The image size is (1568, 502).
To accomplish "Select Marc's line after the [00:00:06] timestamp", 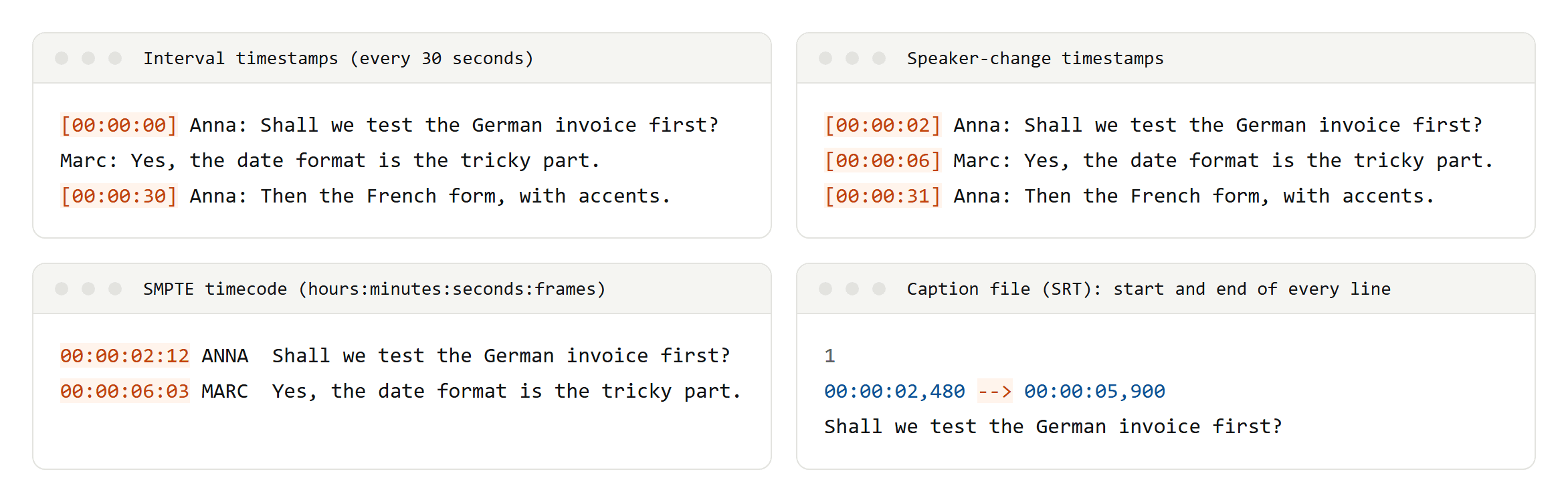I will 1223,161.
